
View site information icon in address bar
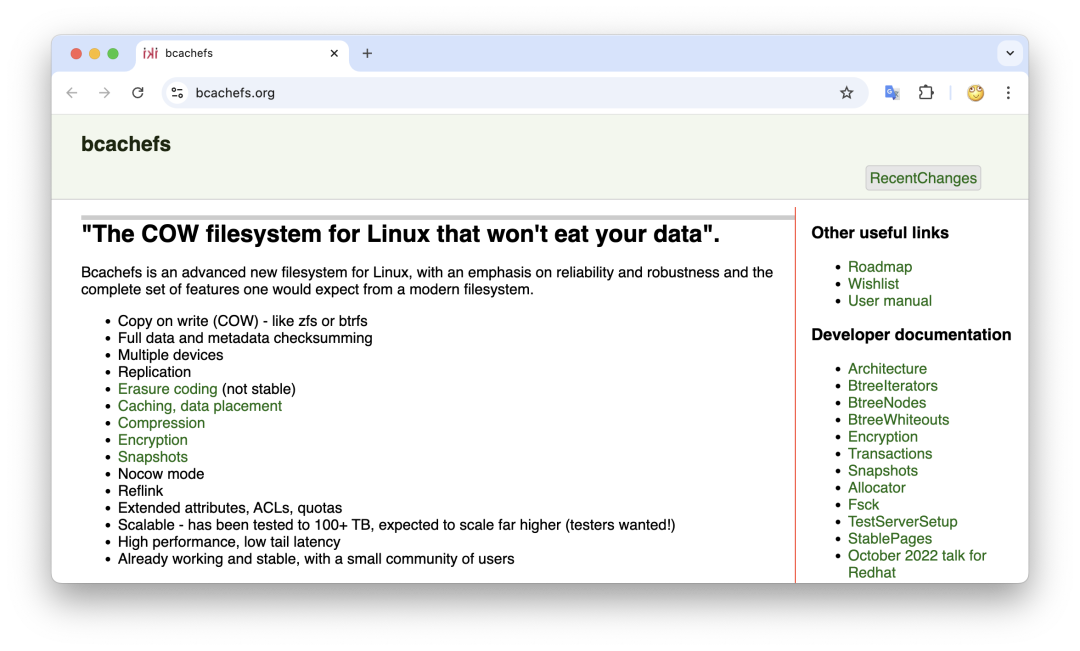pos(177,93)
